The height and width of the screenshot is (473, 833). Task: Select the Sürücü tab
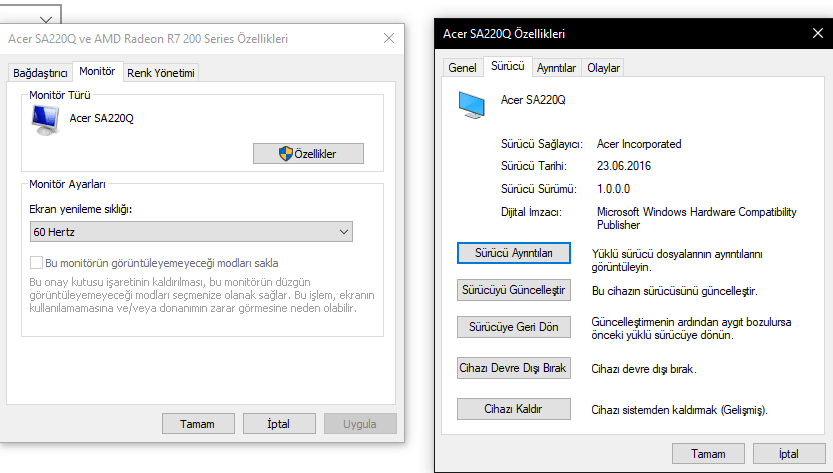click(507, 66)
